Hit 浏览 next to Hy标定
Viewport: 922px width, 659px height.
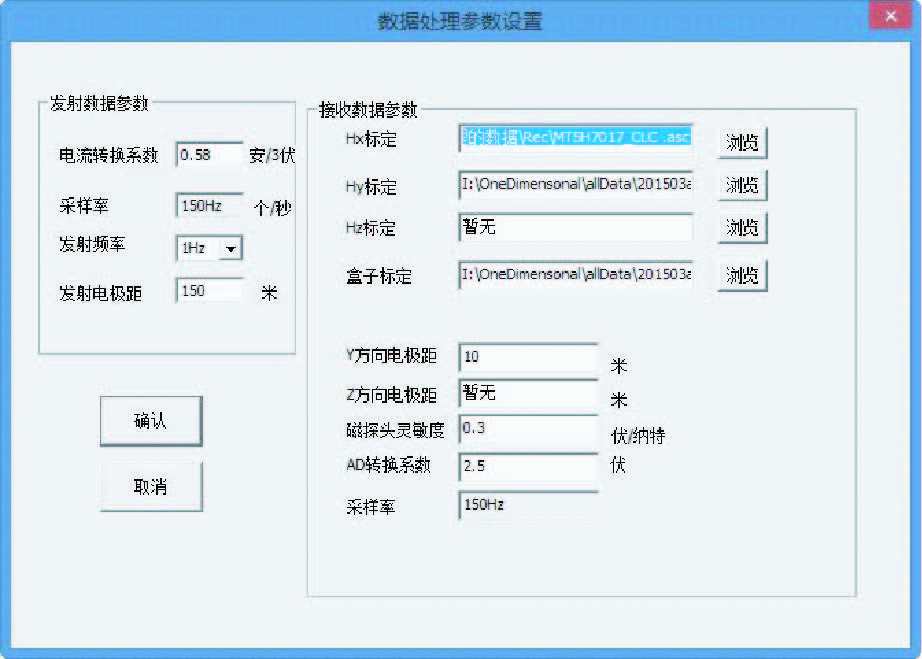pyautogui.click(x=741, y=186)
